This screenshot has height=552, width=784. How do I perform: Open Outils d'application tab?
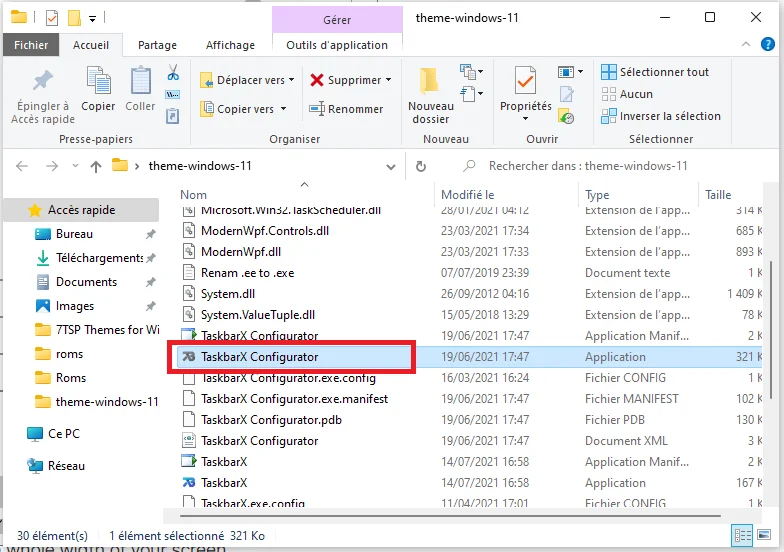click(337, 45)
